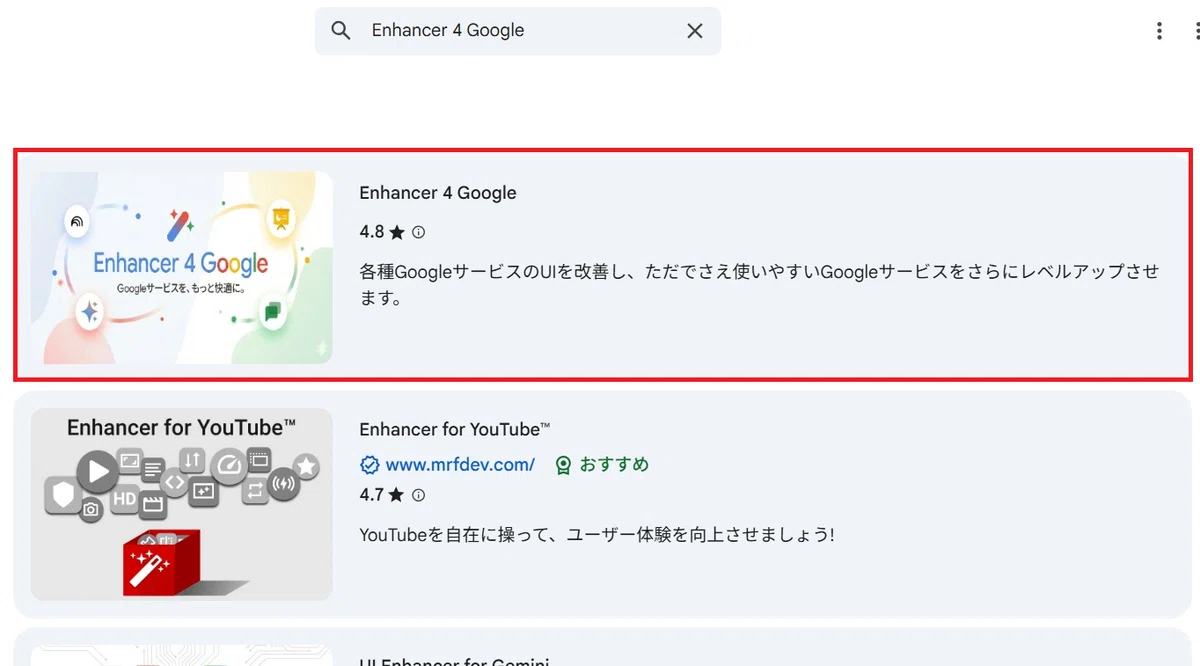The height and width of the screenshot is (666, 1200).
Task: Select the 4.8 rating value
Action: (x=372, y=232)
